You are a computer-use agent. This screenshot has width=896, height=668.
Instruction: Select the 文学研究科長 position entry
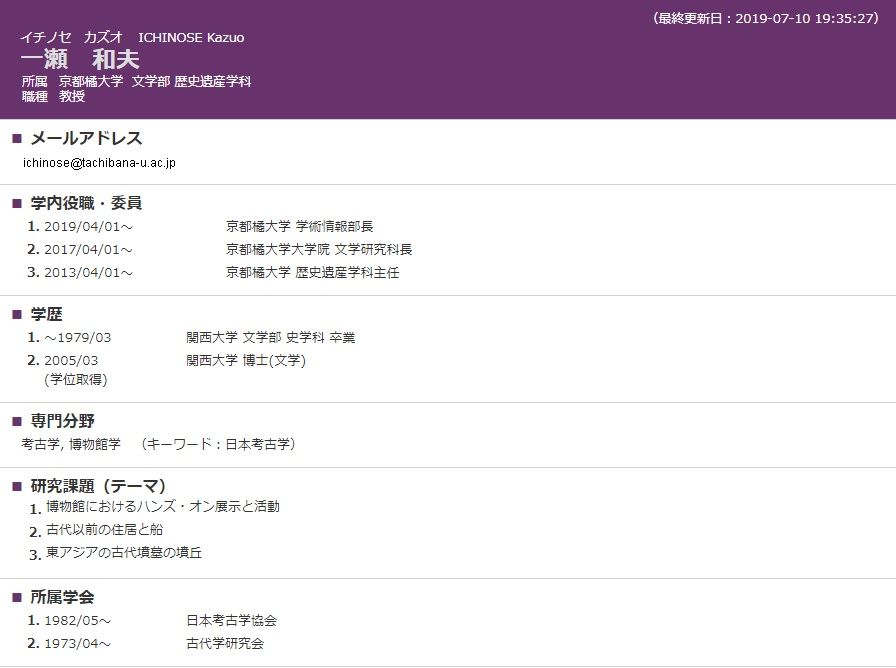(x=318, y=250)
